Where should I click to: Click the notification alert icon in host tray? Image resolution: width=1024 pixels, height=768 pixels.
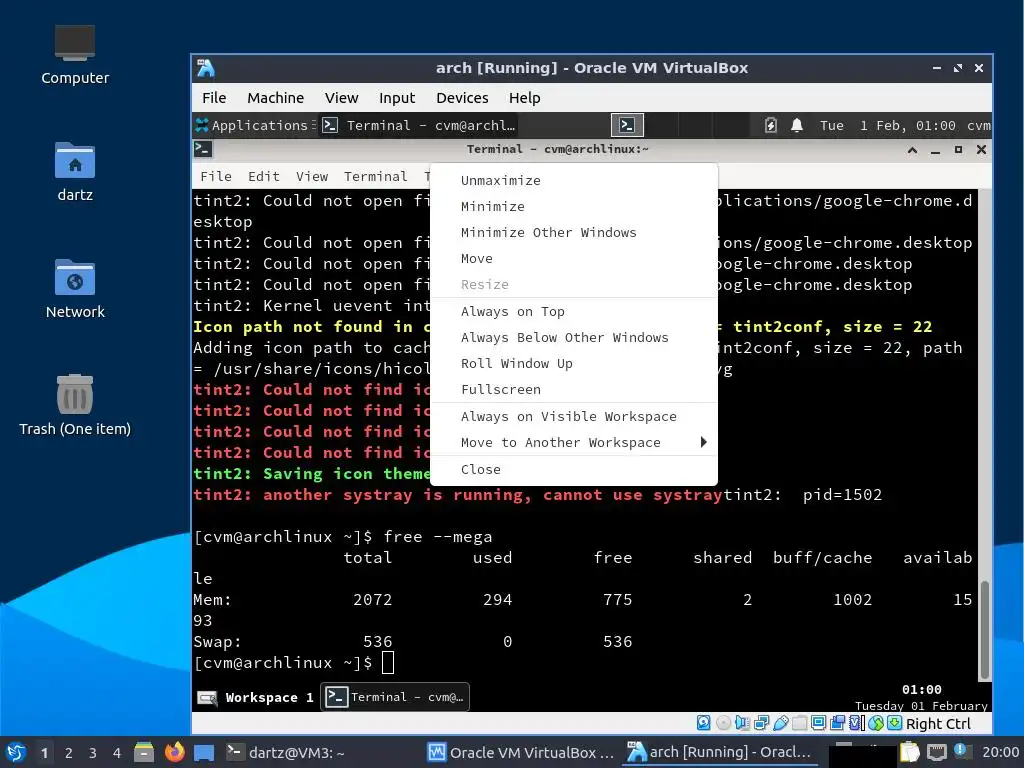[x=960, y=750]
